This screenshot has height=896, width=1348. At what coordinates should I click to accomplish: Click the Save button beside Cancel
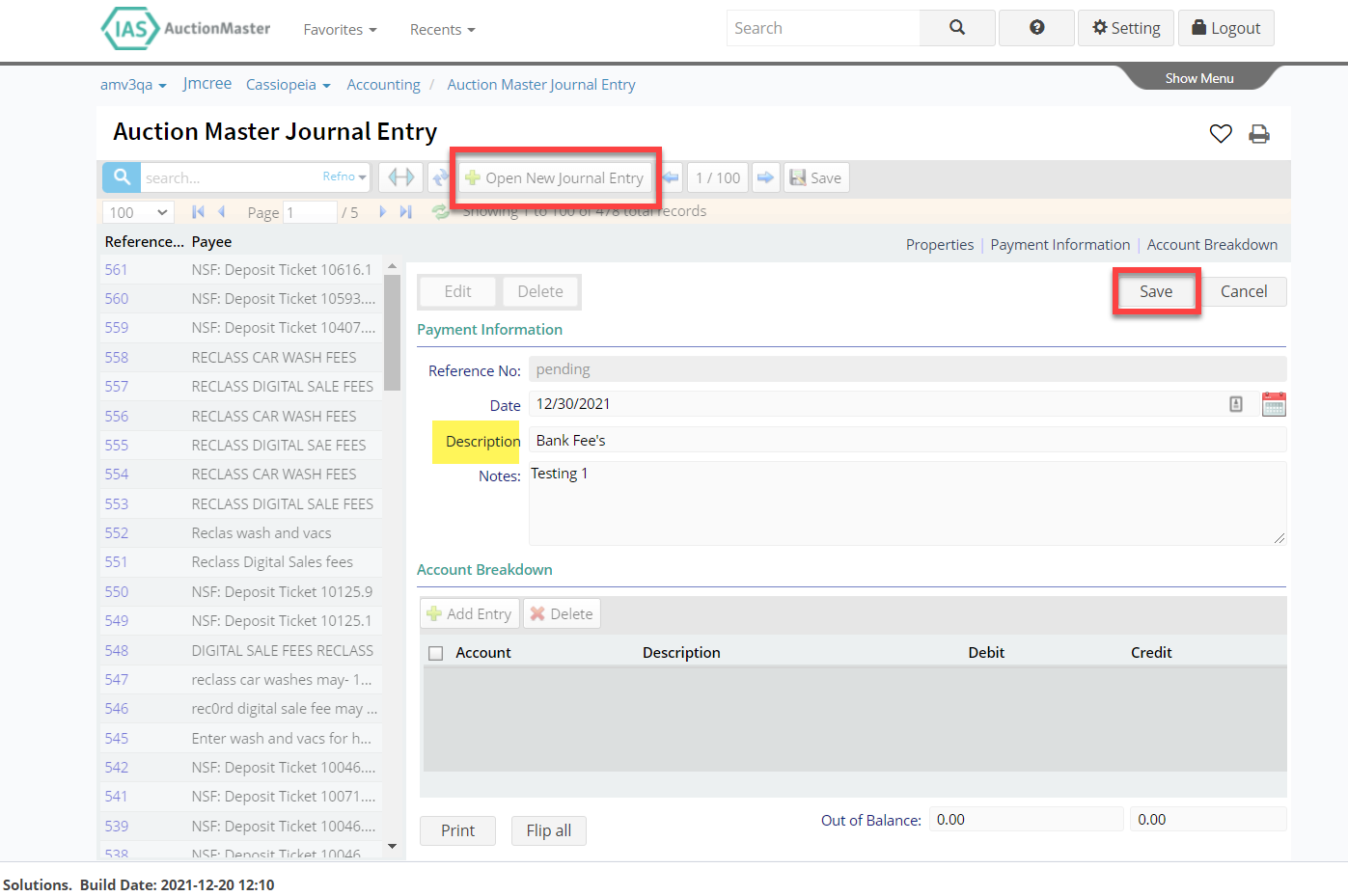[1156, 291]
